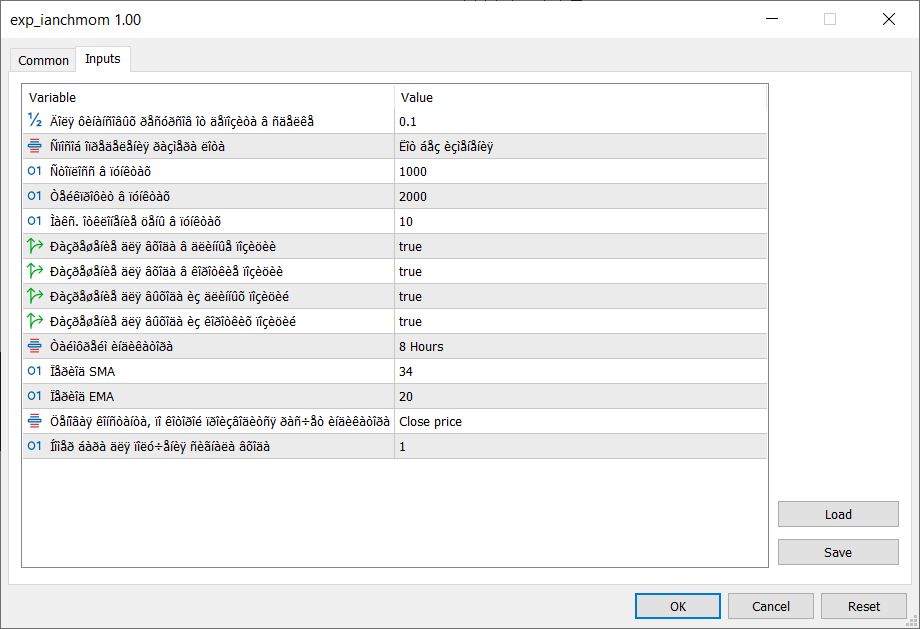Select the value 2000 cell
Screen dimensions: 920x629
pyautogui.click(x=580, y=197)
